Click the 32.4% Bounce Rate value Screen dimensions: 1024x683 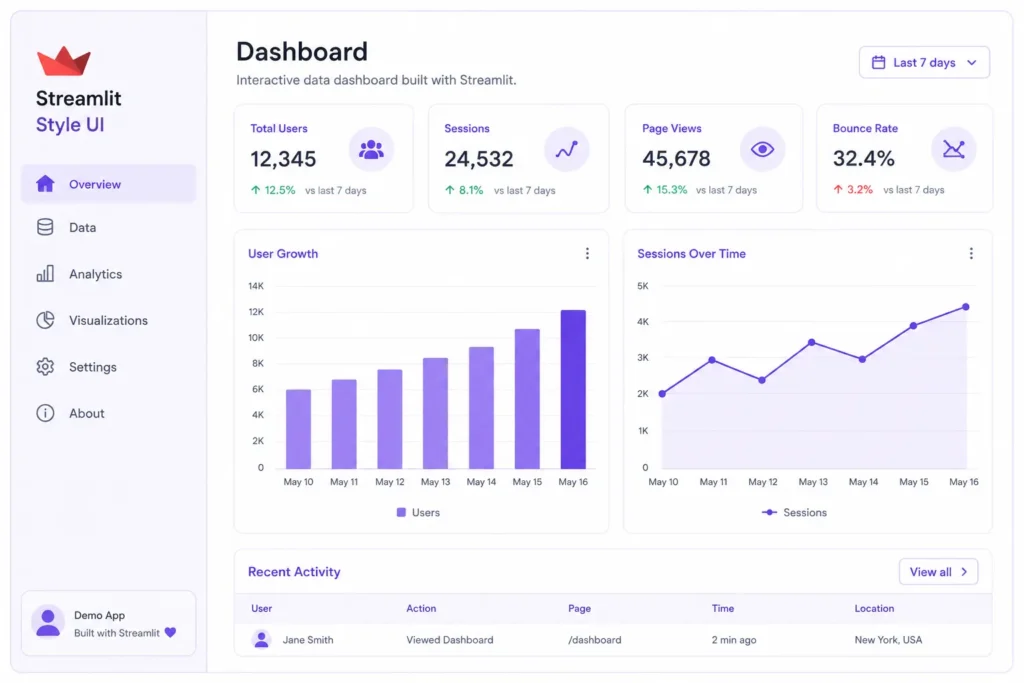click(x=863, y=158)
